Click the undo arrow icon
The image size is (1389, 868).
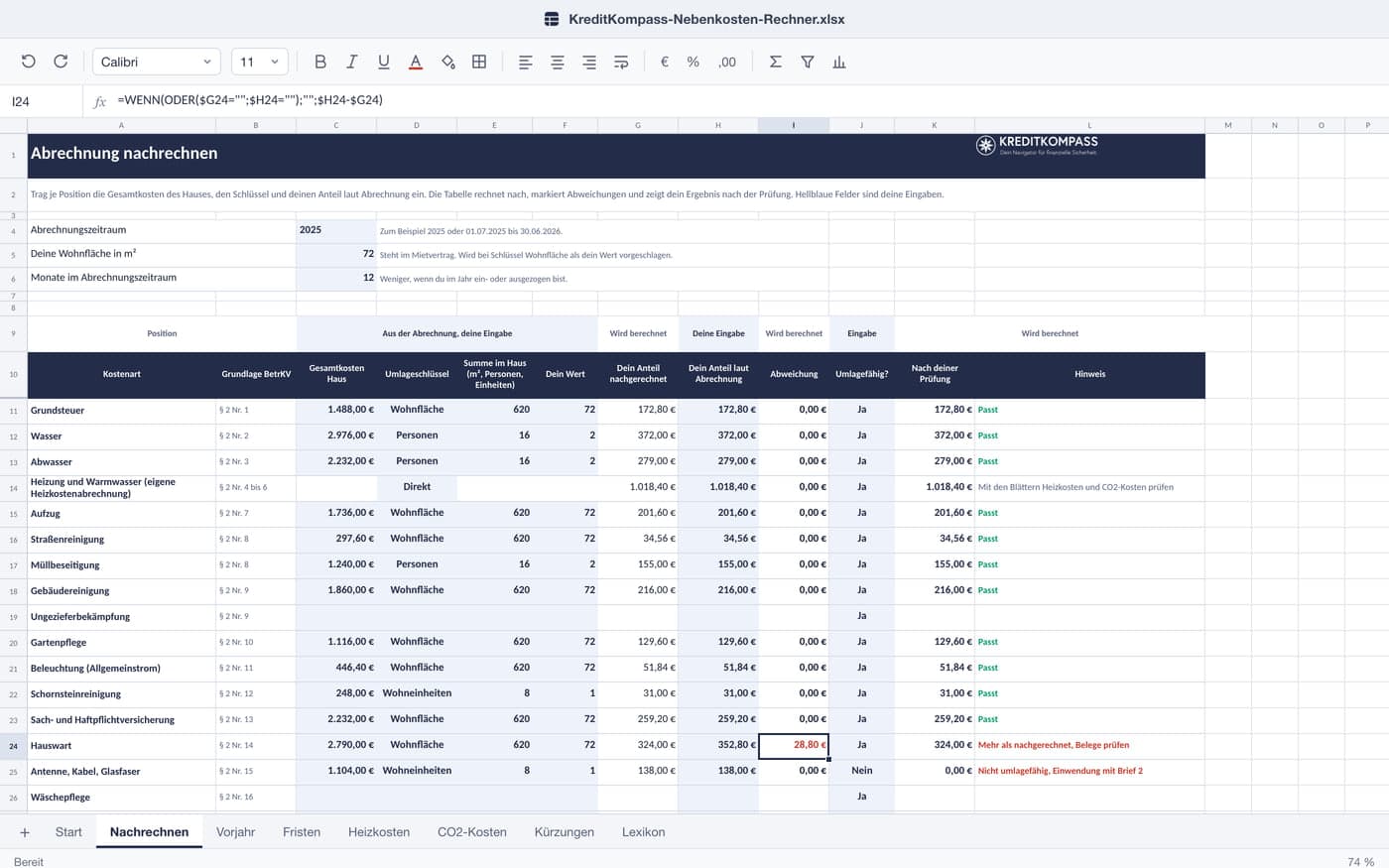28,62
